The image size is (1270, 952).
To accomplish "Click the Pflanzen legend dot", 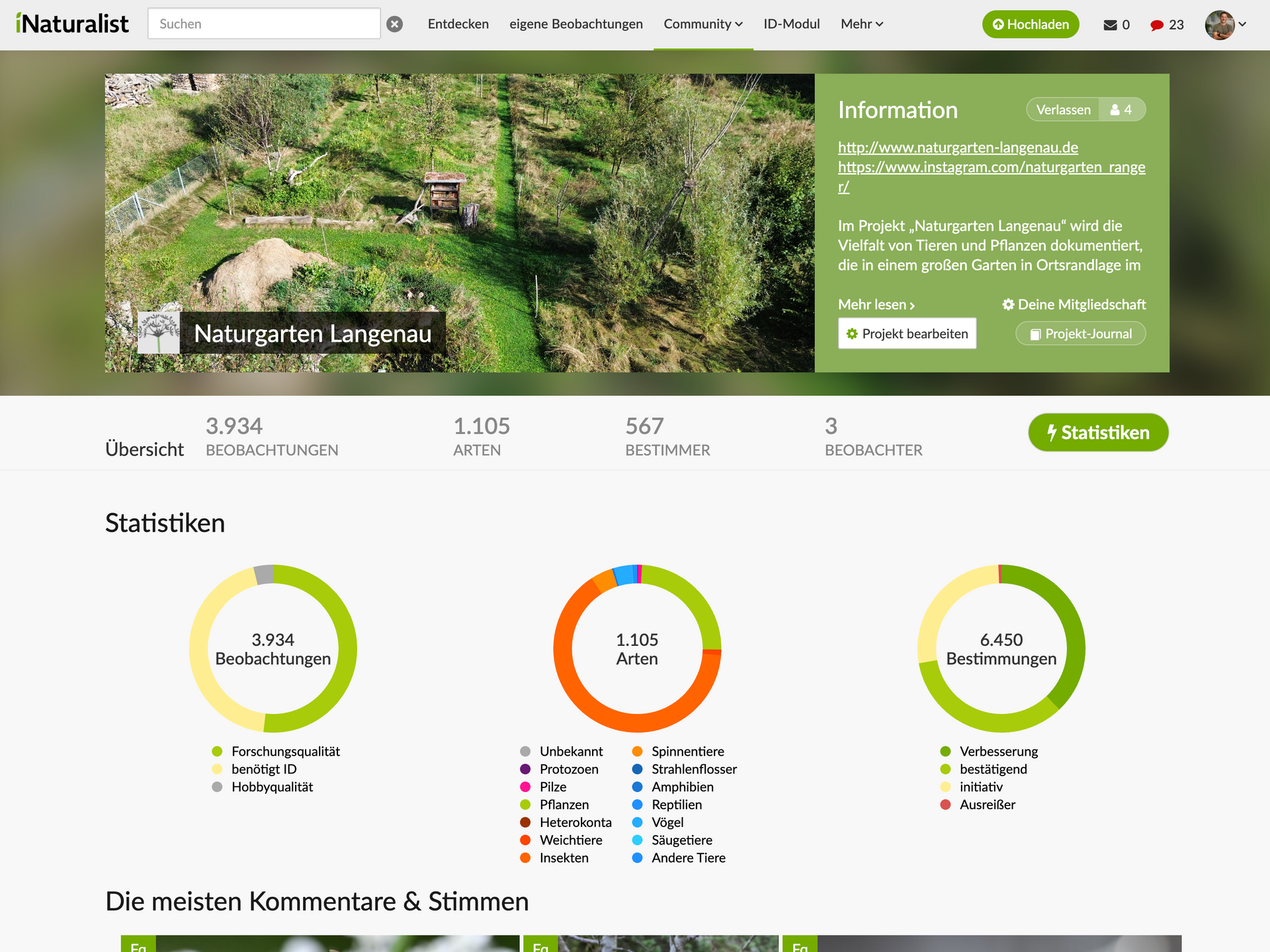I will [525, 805].
